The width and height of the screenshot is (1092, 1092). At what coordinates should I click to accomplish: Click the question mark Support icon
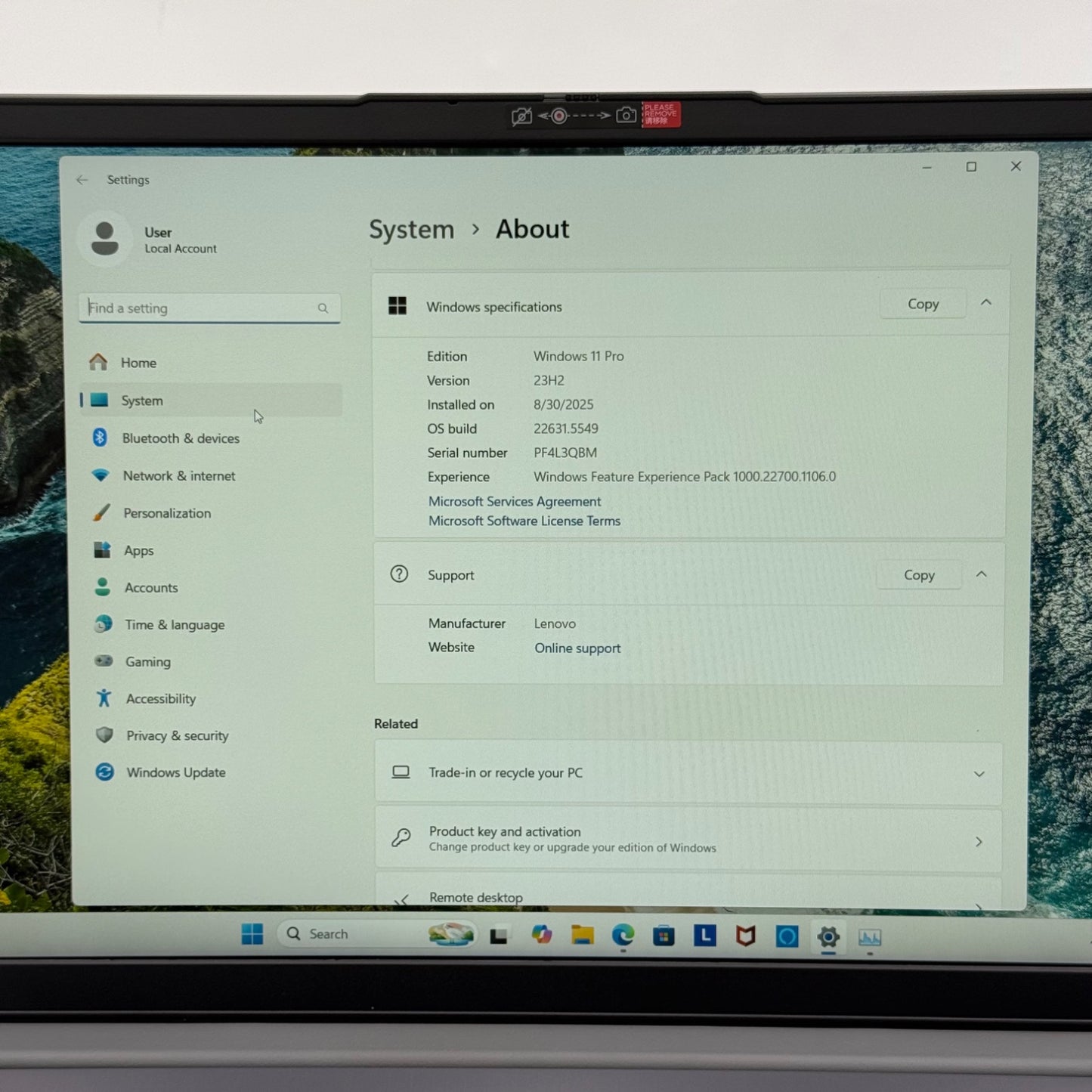(x=399, y=574)
